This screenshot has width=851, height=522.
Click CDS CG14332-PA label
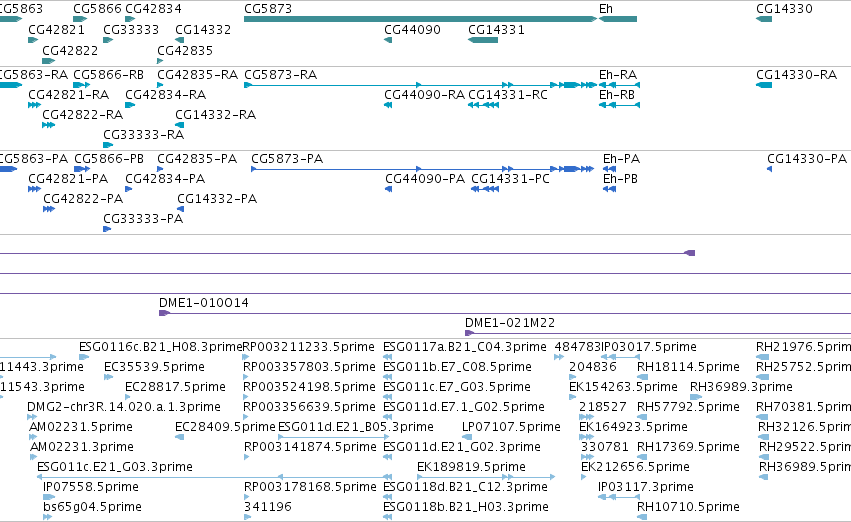(217, 199)
